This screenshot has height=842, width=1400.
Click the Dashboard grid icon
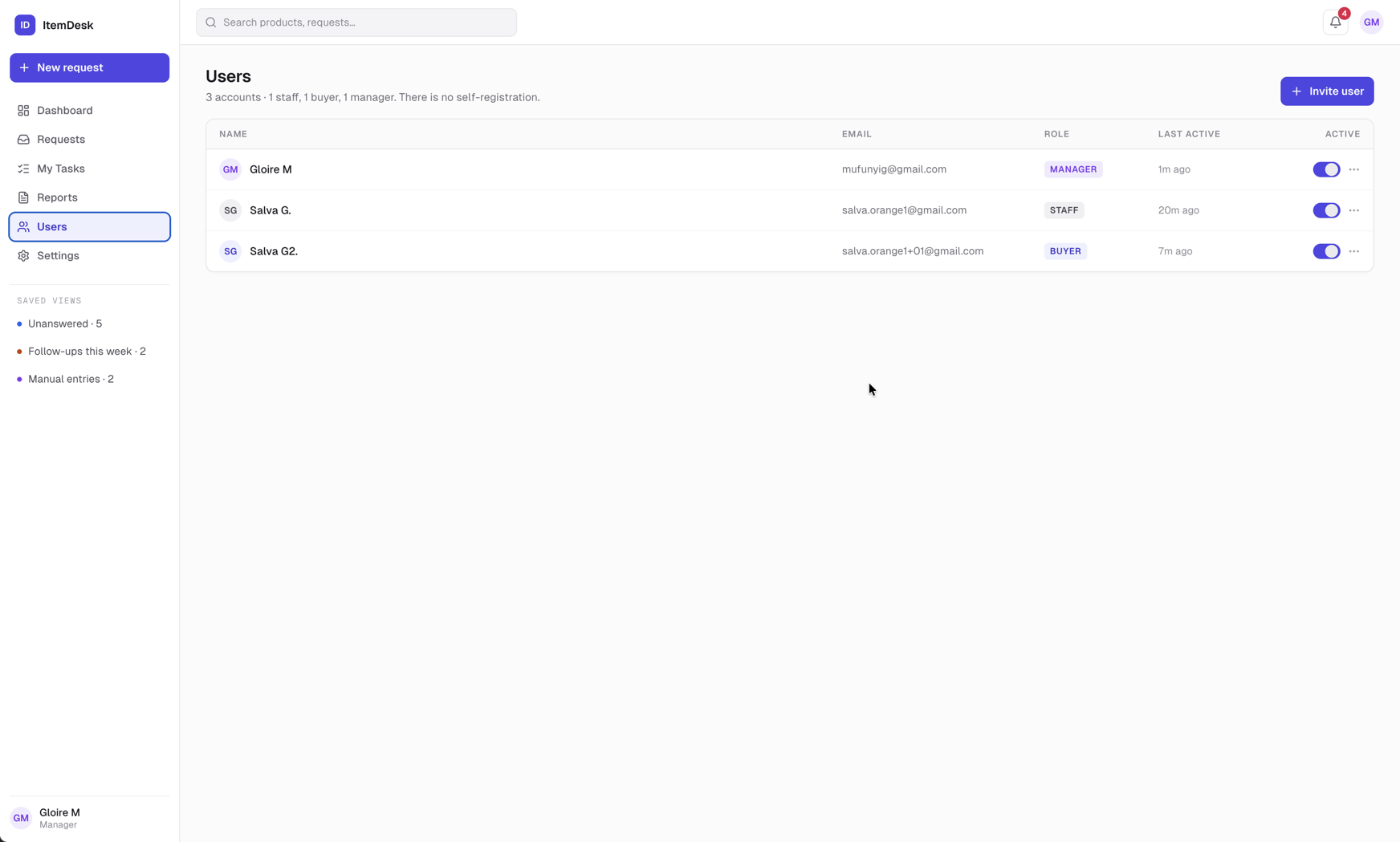(x=23, y=110)
